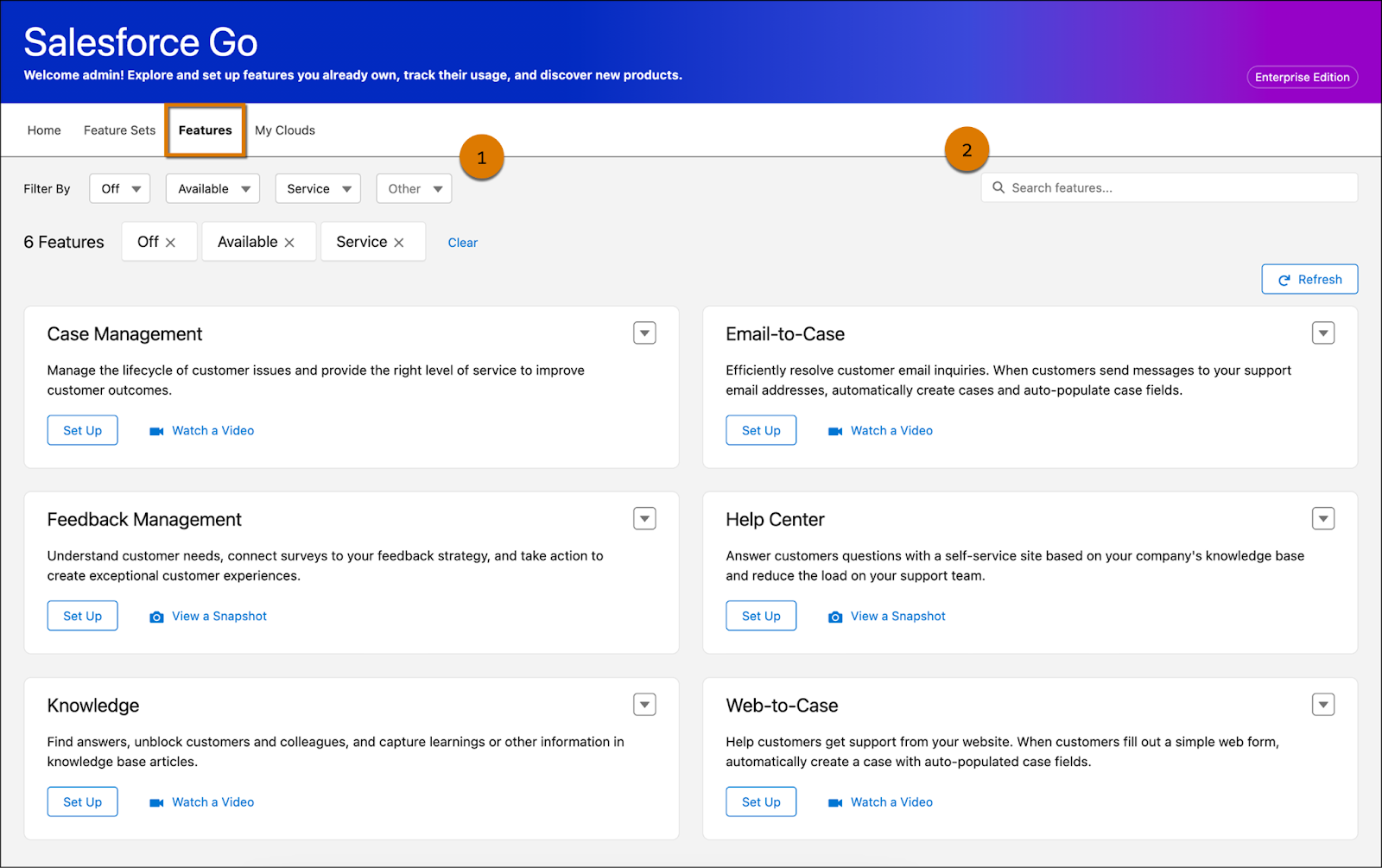Set up Knowledge
1382x868 pixels.
83,801
